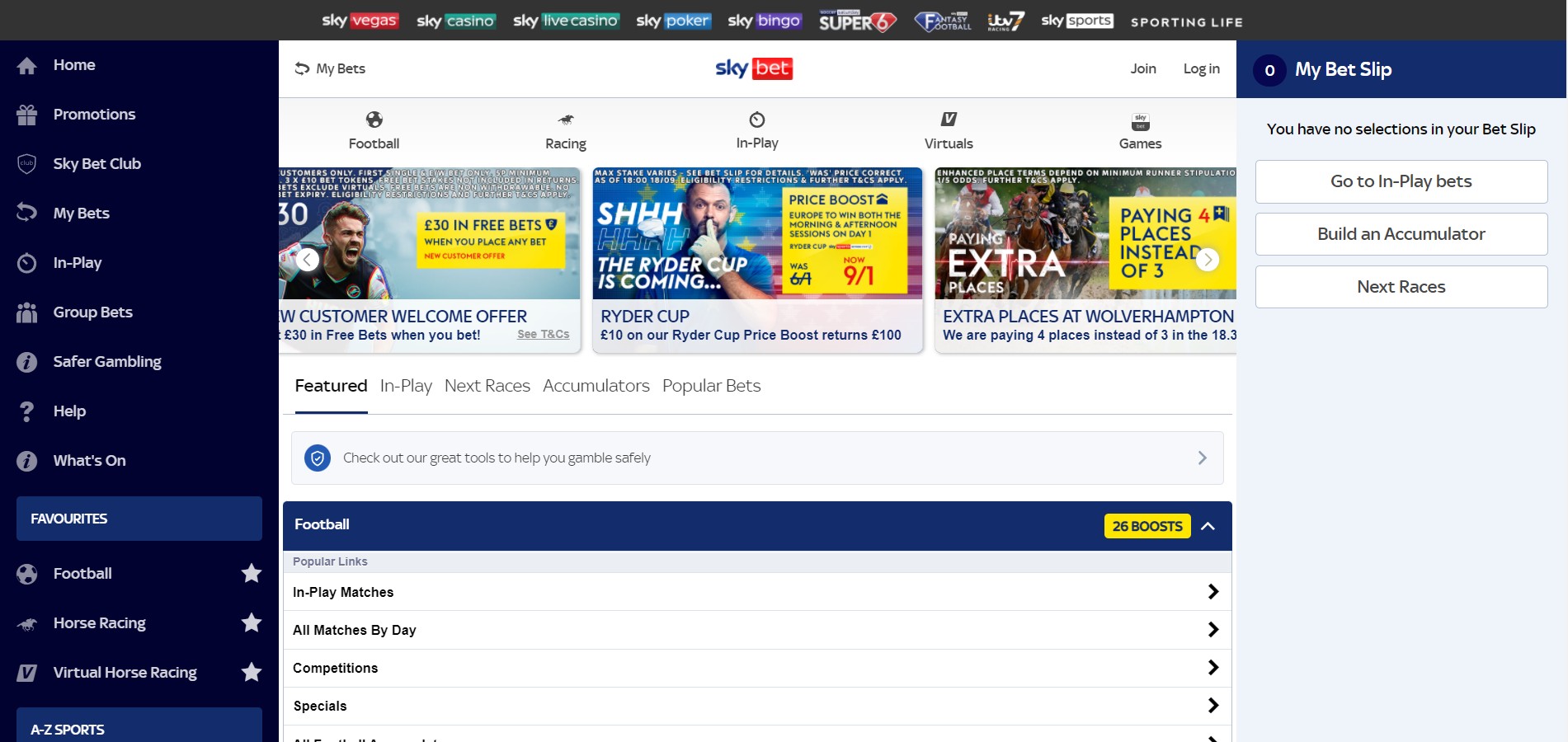Select the Games icon in the top sports row
This screenshot has height=742, width=1568.
pos(1140,121)
